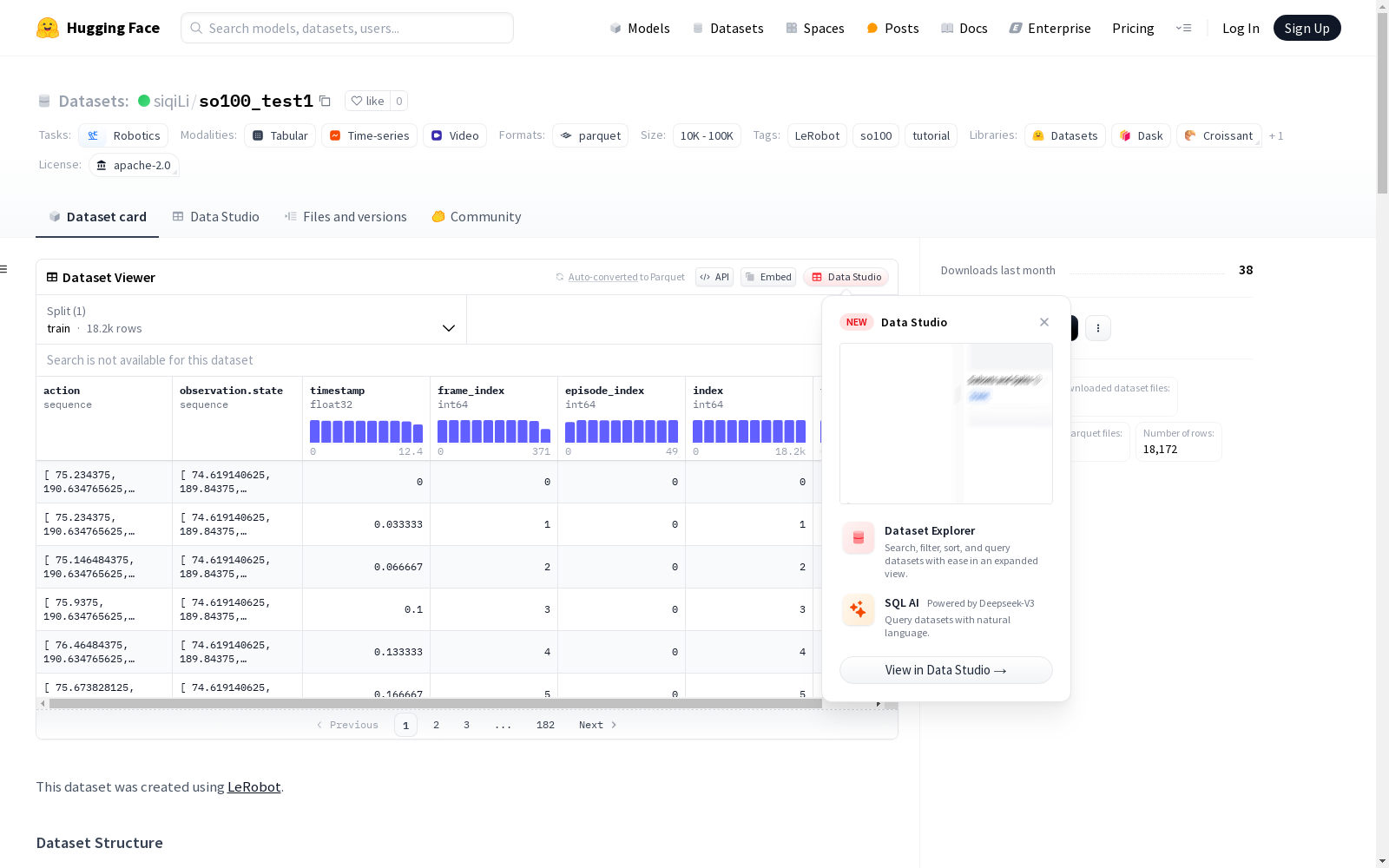Open Models in top navigation
The width and height of the screenshot is (1389, 868).
pos(640,28)
